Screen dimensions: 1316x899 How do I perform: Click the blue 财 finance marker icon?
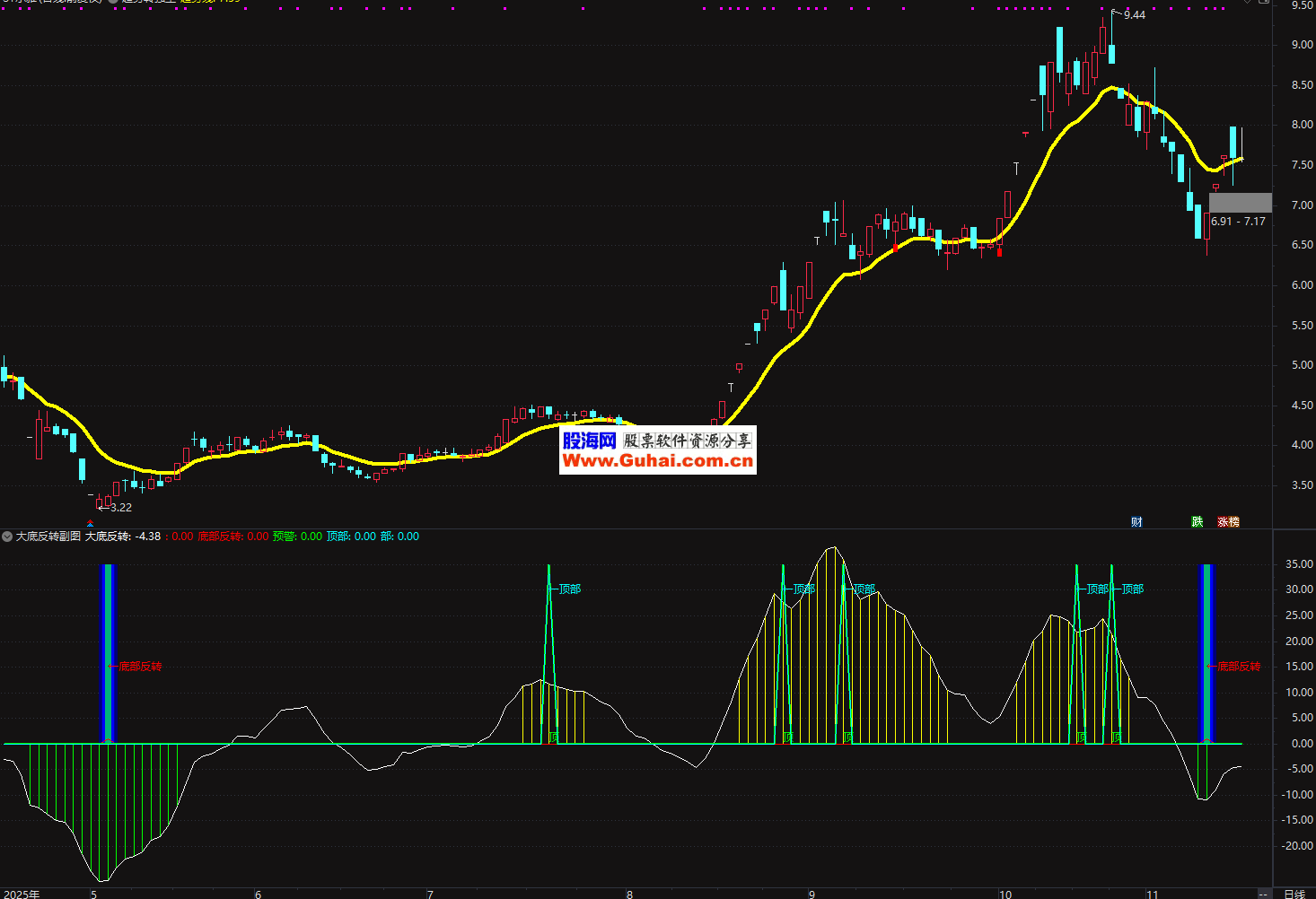pyautogui.click(x=1136, y=522)
